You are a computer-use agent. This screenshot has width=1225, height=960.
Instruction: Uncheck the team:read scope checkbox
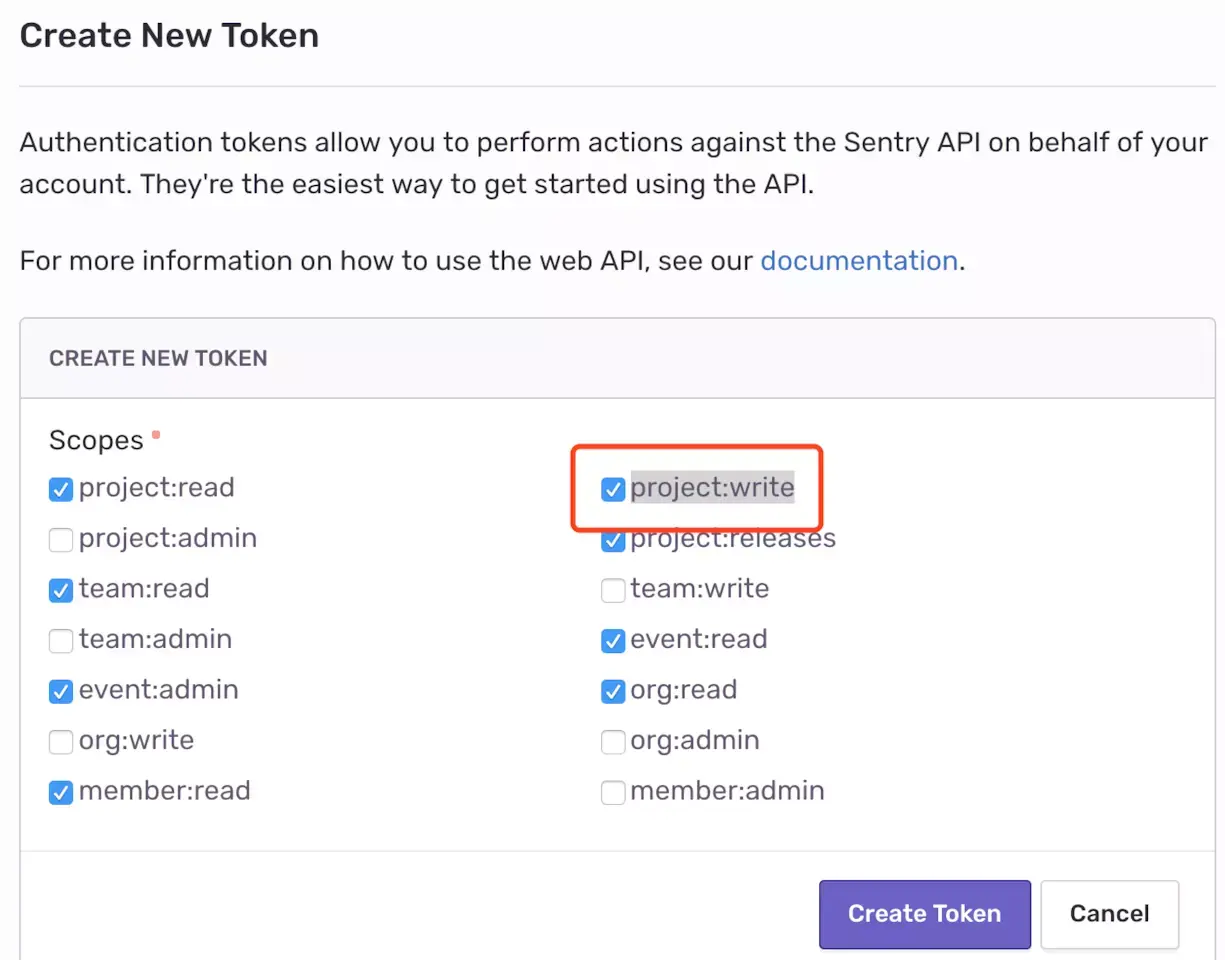pos(61,591)
